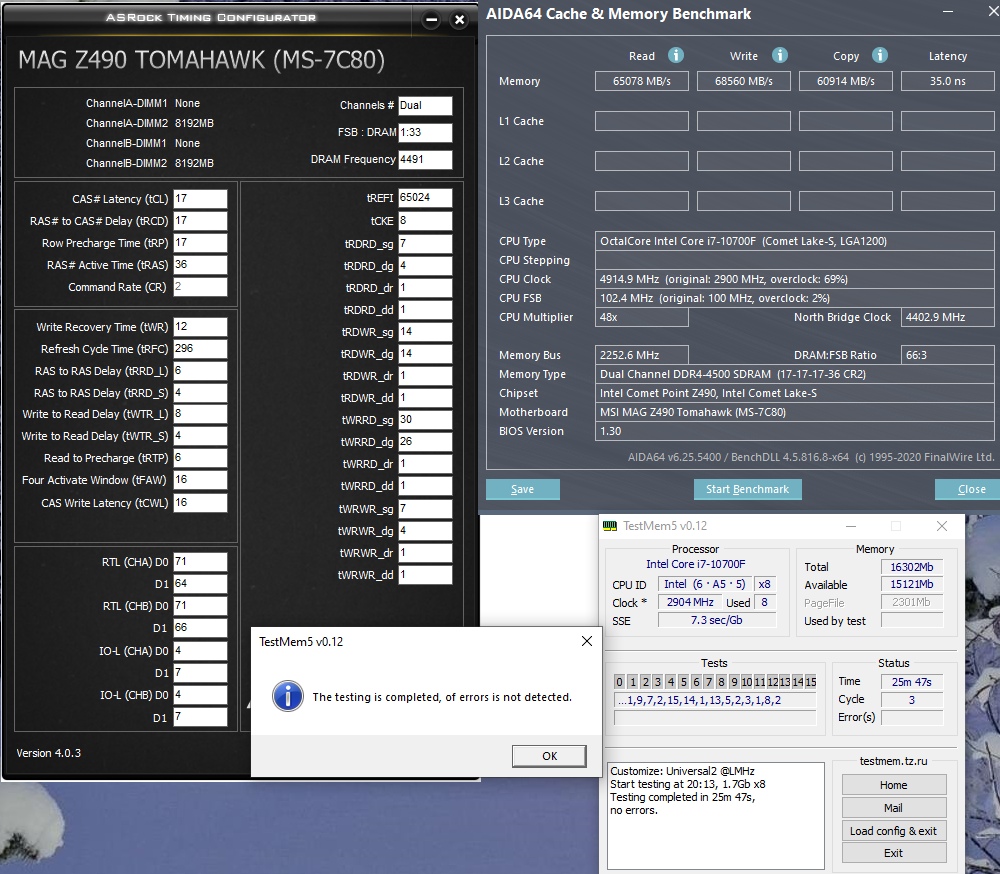Click Four Activate Window (tFAW) field
1000x874 pixels.
point(200,480)
